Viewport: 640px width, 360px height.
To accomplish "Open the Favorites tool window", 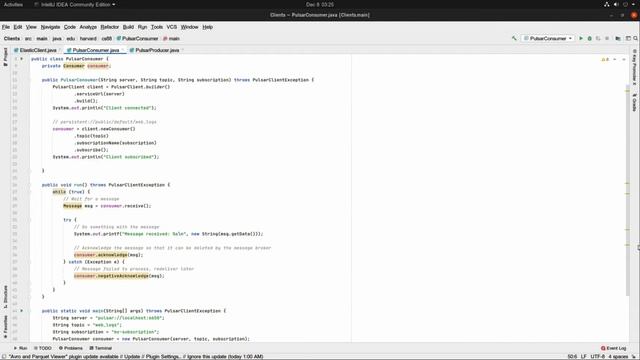I will [5, 327].
